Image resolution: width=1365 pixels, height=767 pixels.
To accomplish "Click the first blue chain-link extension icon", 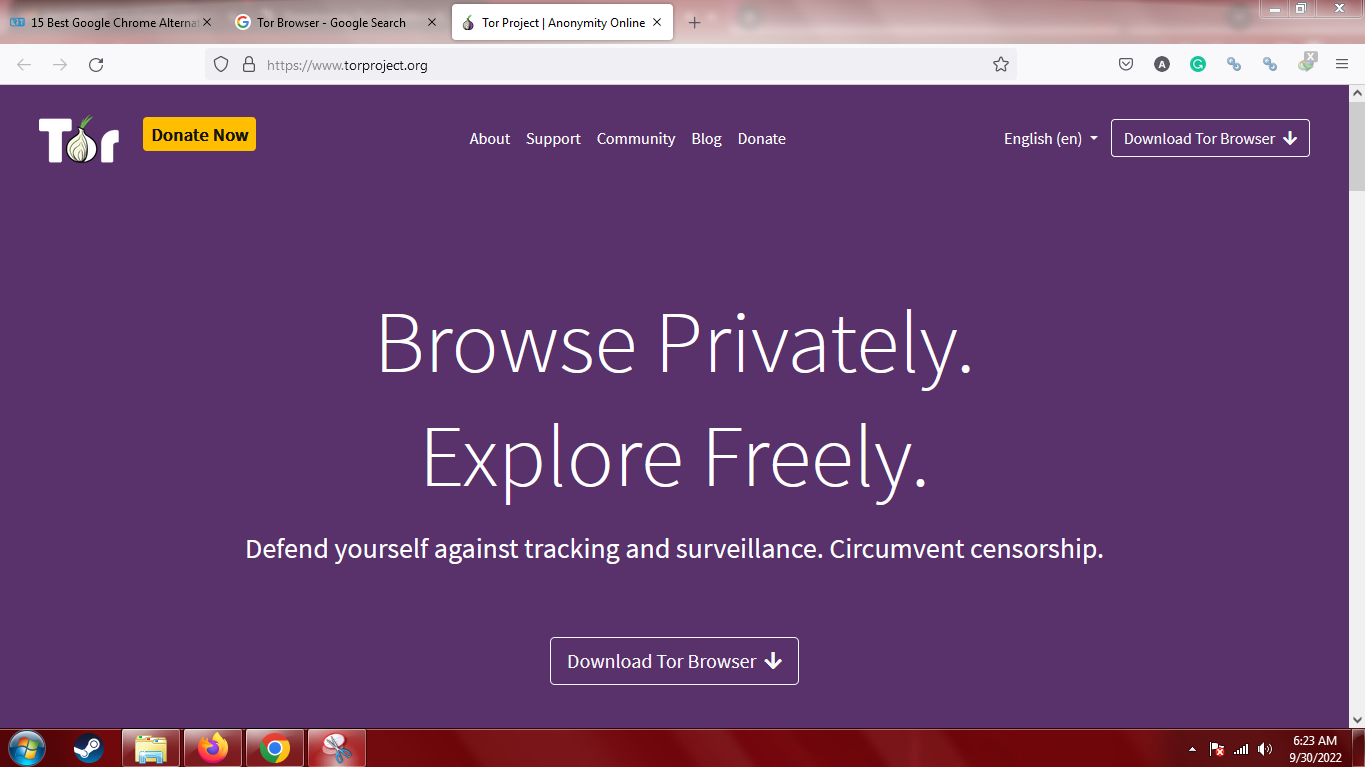I will tap(1234, 65).
